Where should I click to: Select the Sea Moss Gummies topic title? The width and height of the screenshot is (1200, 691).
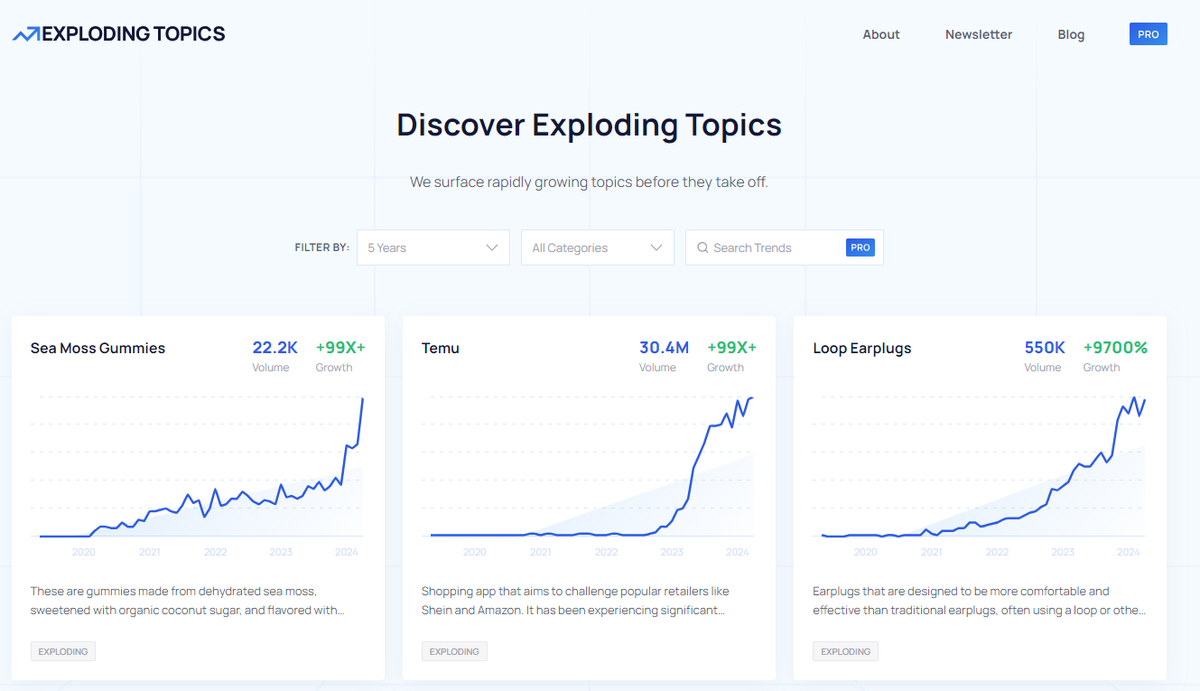[97, 348]
